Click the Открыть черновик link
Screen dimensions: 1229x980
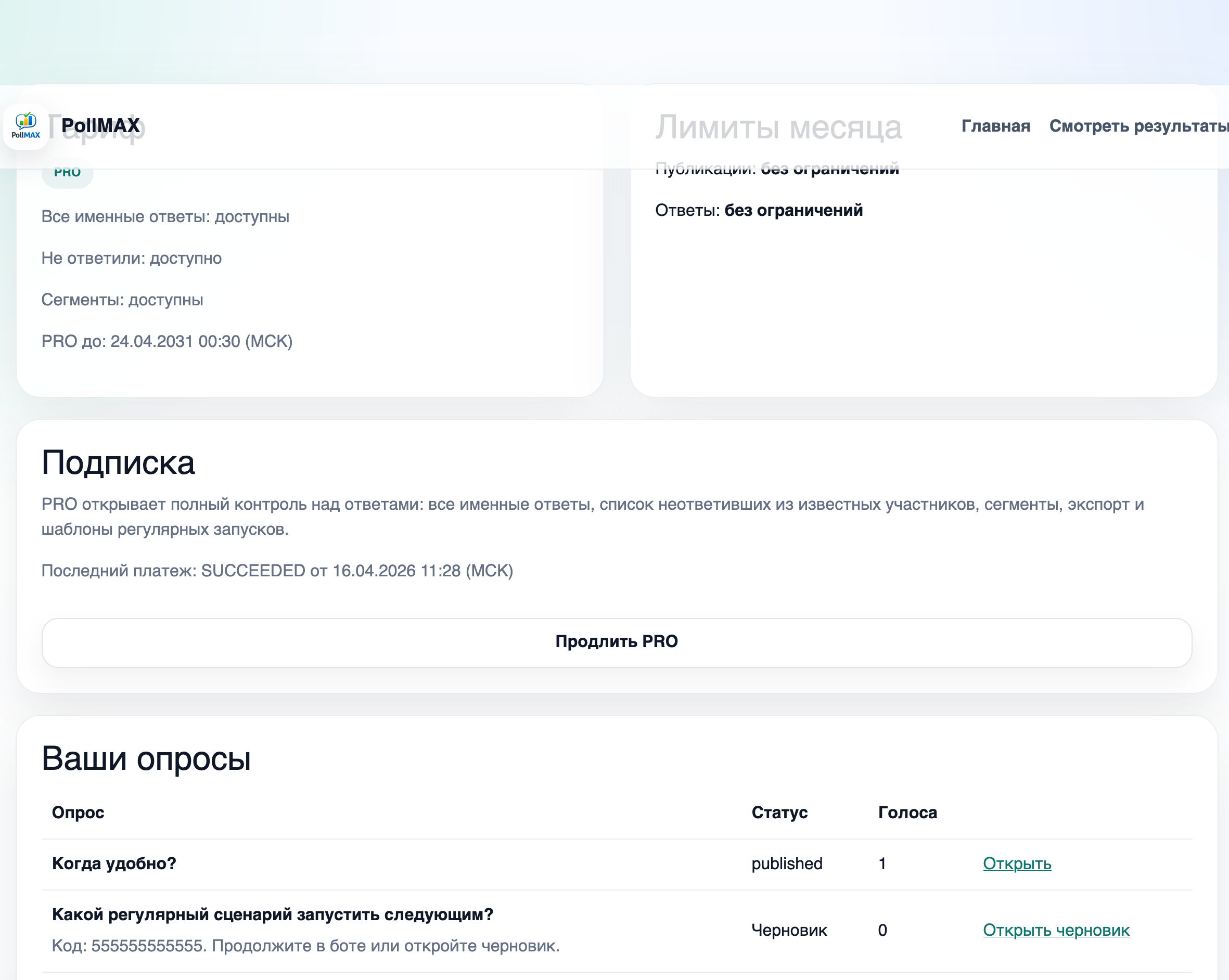pyautogui.click(x=1056, y=930)
